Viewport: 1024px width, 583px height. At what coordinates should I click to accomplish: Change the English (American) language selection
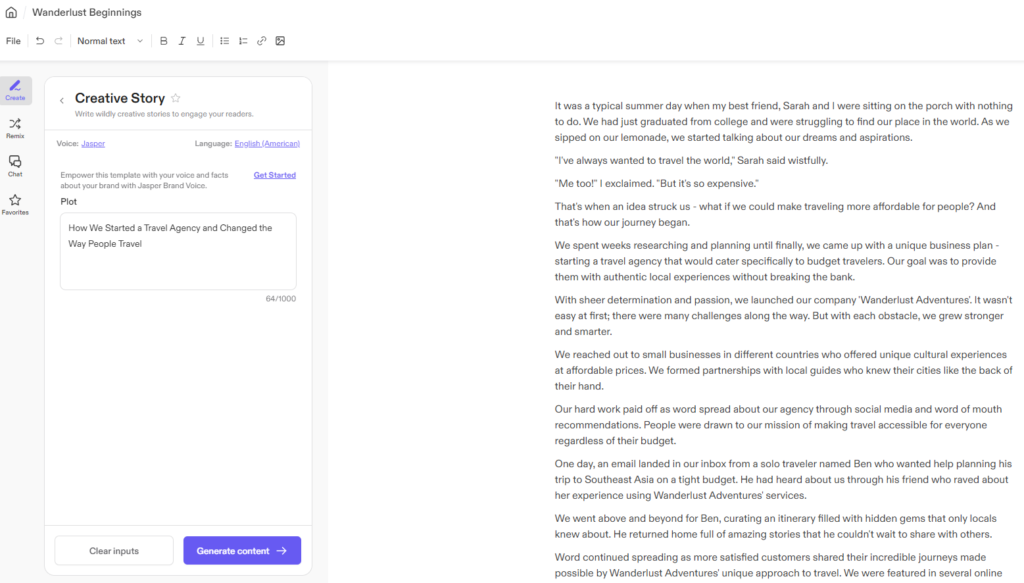click(266, 144)
